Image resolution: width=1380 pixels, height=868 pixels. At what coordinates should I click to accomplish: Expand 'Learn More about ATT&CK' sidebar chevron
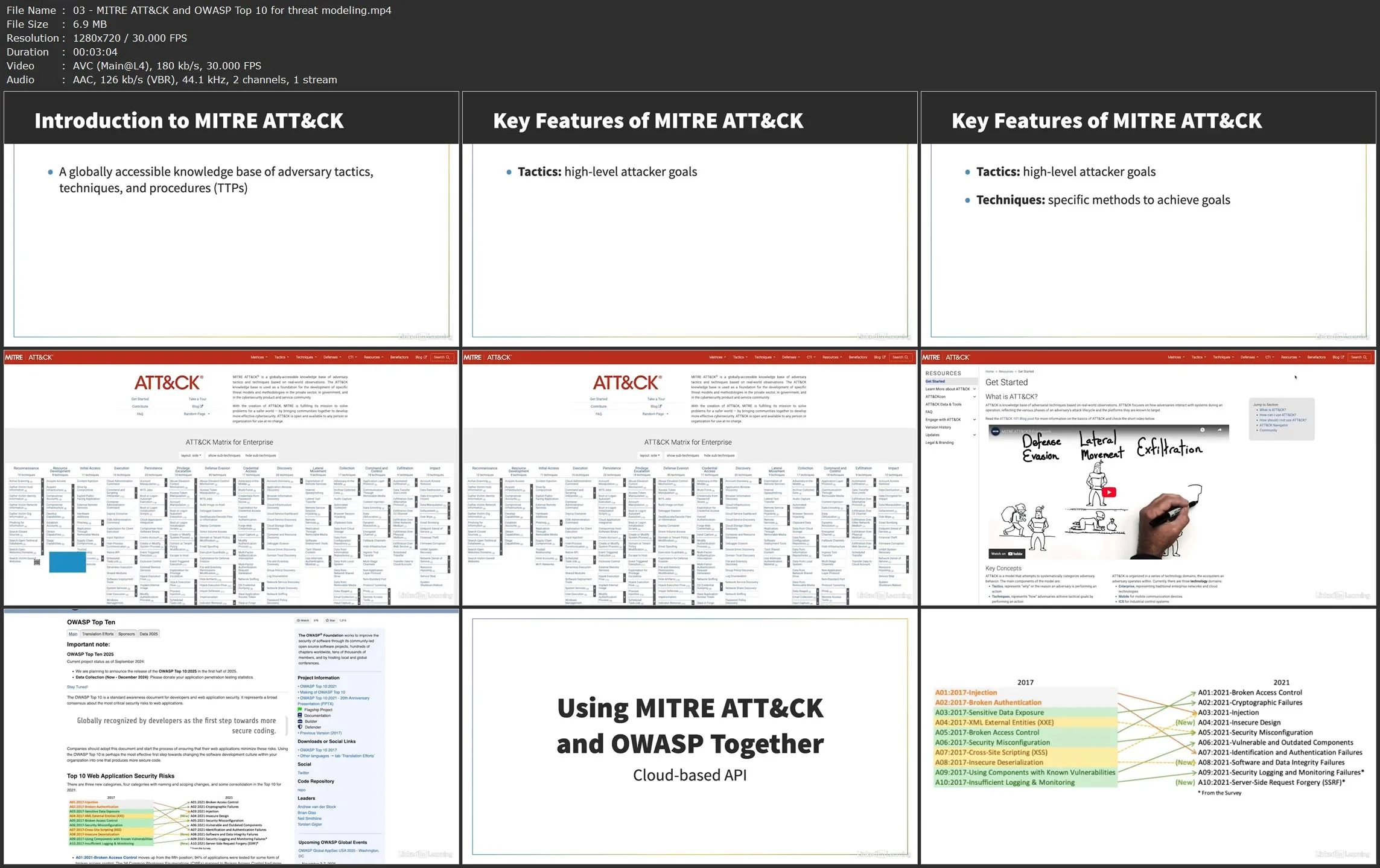[x=974, y=389]
